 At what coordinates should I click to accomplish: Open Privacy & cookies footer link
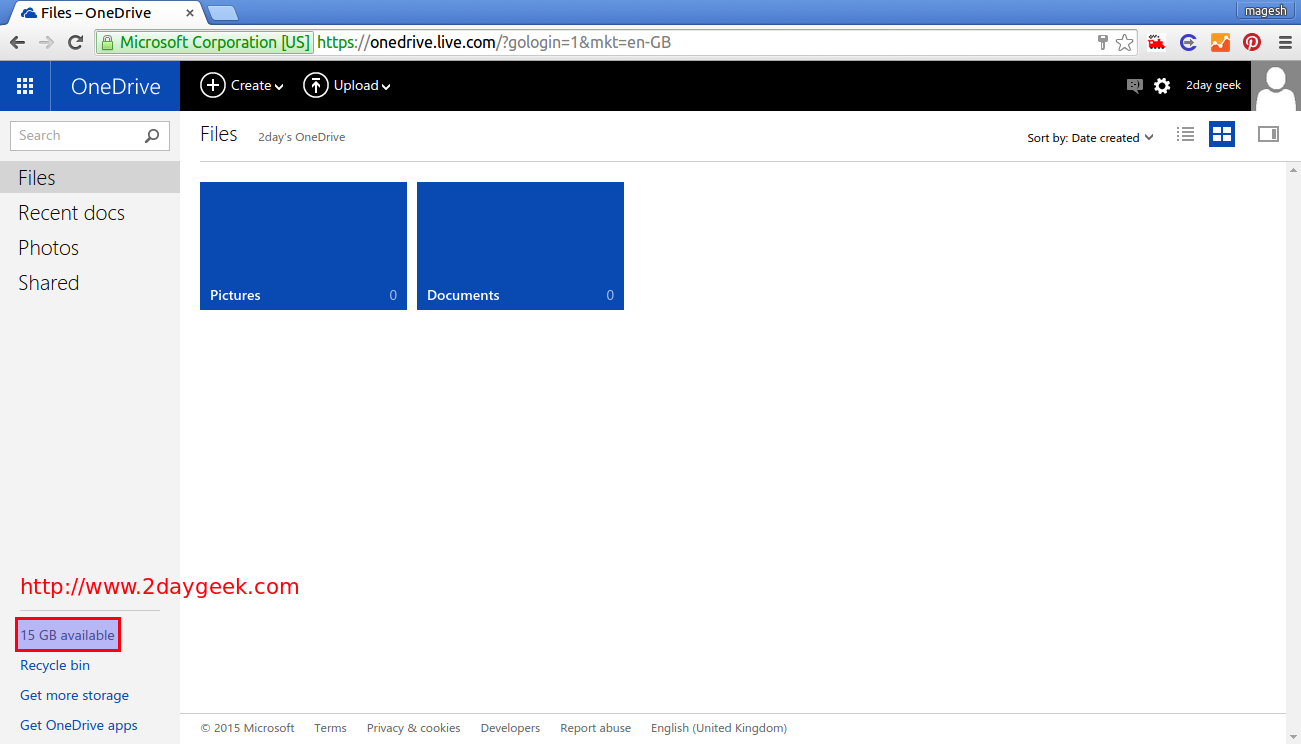pyautogui.click(x=414, y=728)
